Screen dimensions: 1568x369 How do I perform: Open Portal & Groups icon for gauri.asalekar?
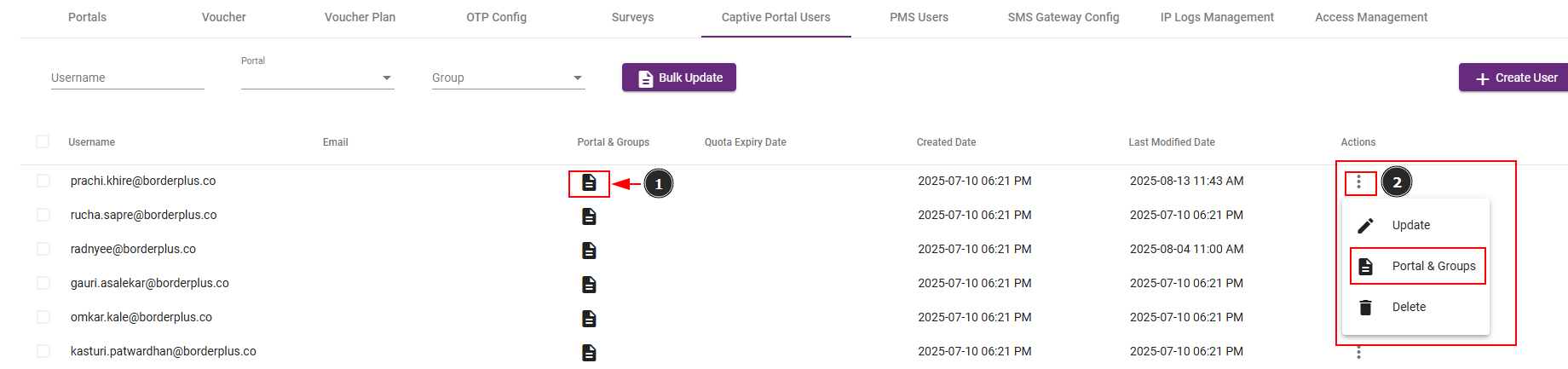tap(589, 285)
